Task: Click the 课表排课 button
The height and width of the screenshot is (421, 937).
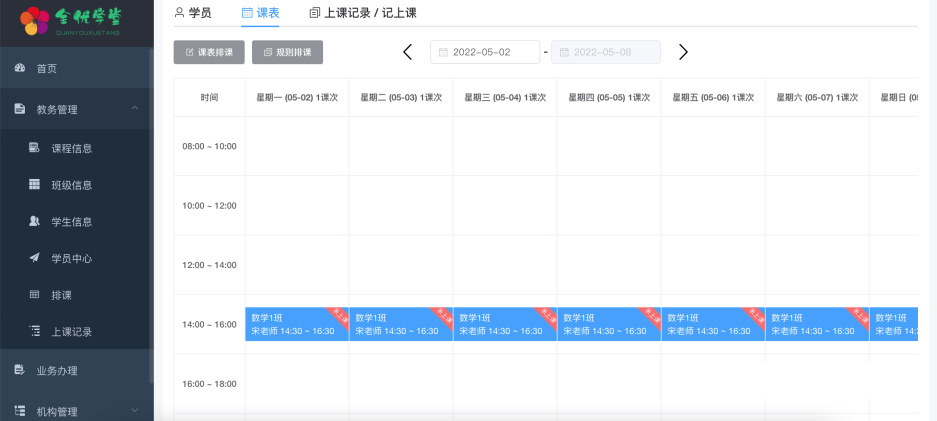Action: click(x=209, y=52)
